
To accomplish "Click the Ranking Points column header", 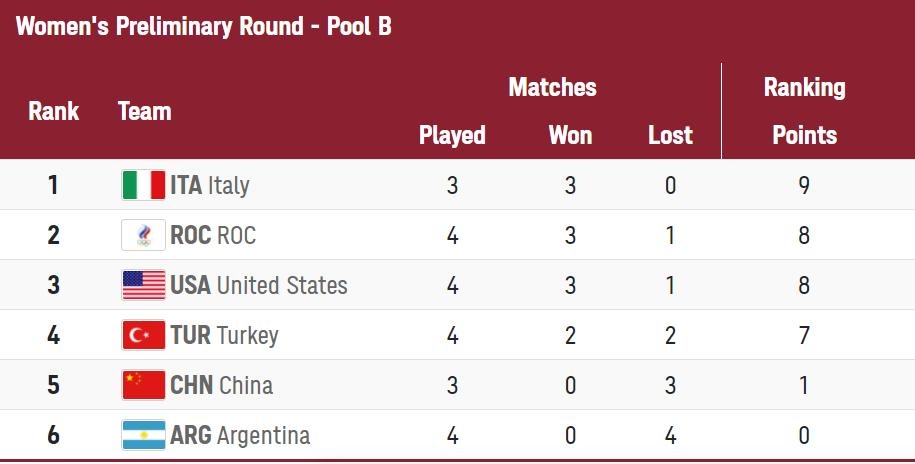I will pos(804,111).
